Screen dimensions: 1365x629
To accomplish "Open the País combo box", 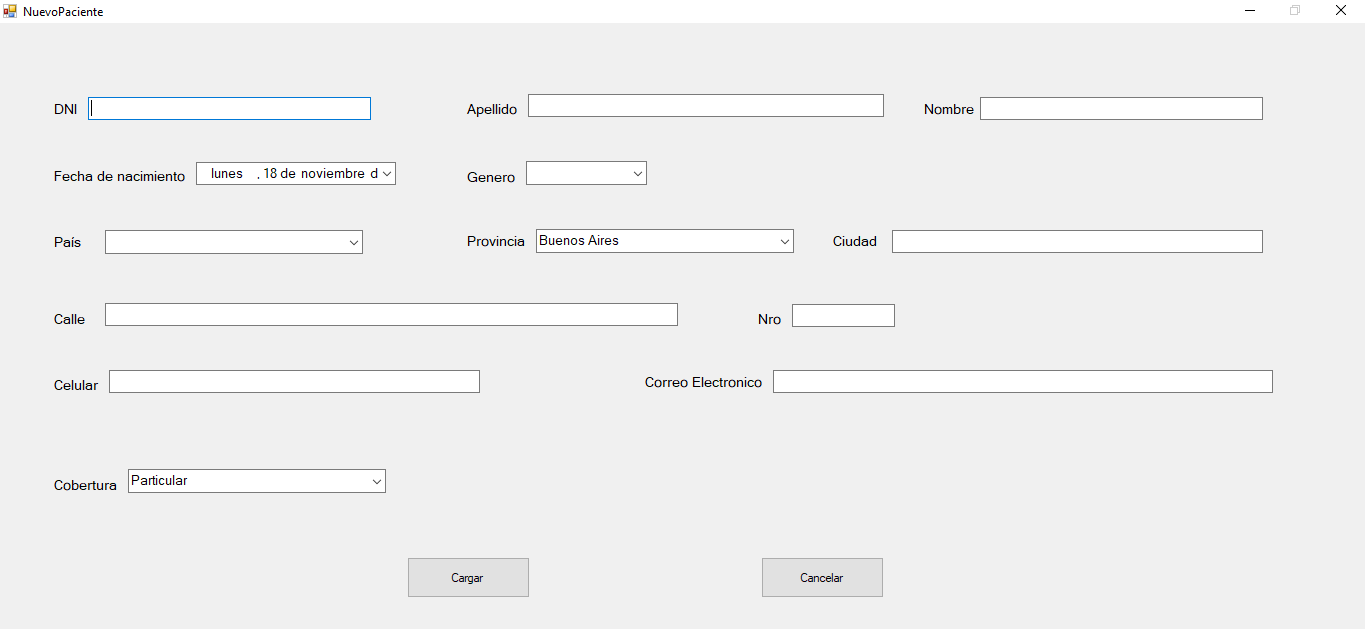I will tap(353, 242).
